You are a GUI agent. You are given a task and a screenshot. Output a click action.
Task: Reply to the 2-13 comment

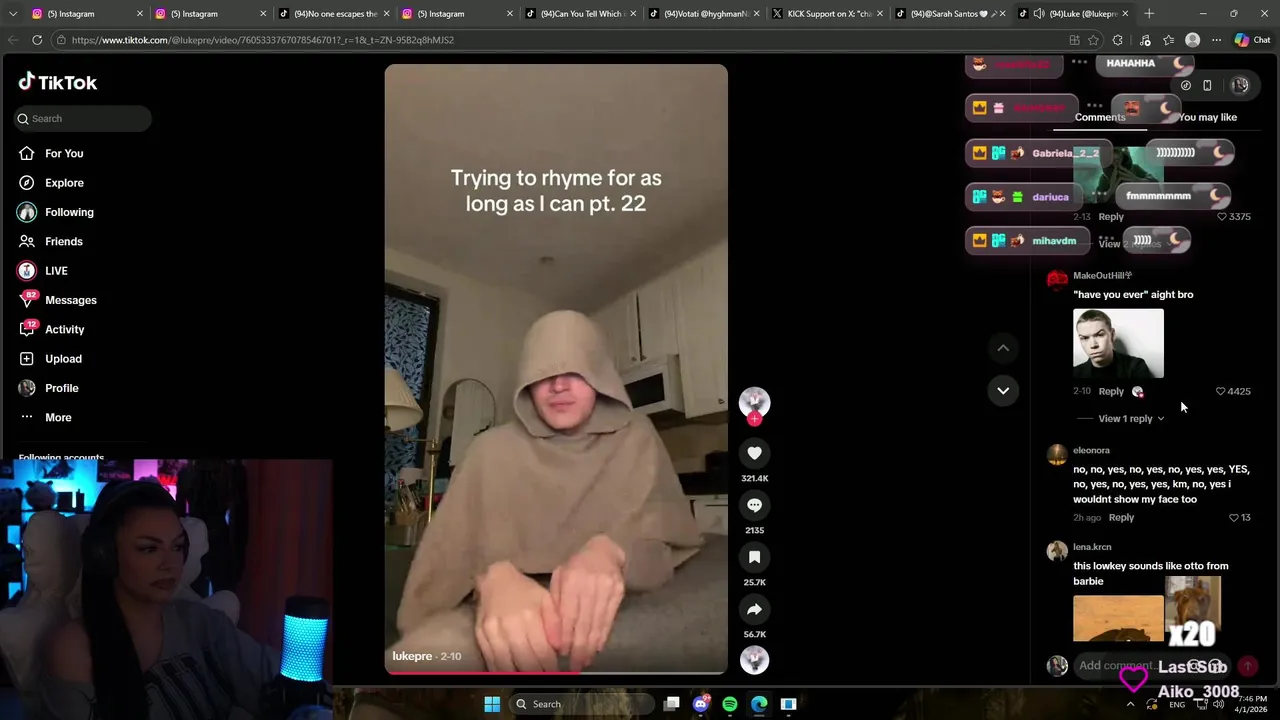pos(1111,216)
